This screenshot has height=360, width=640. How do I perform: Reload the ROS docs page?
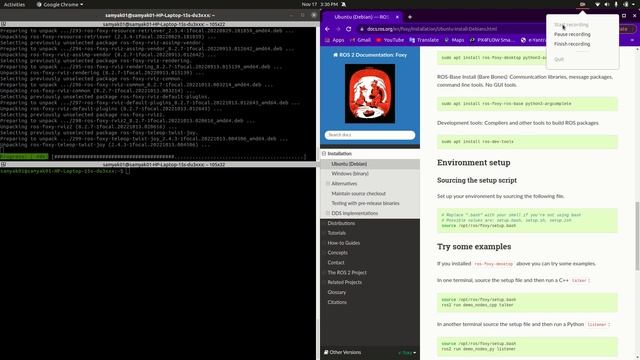tap(349, 29)
